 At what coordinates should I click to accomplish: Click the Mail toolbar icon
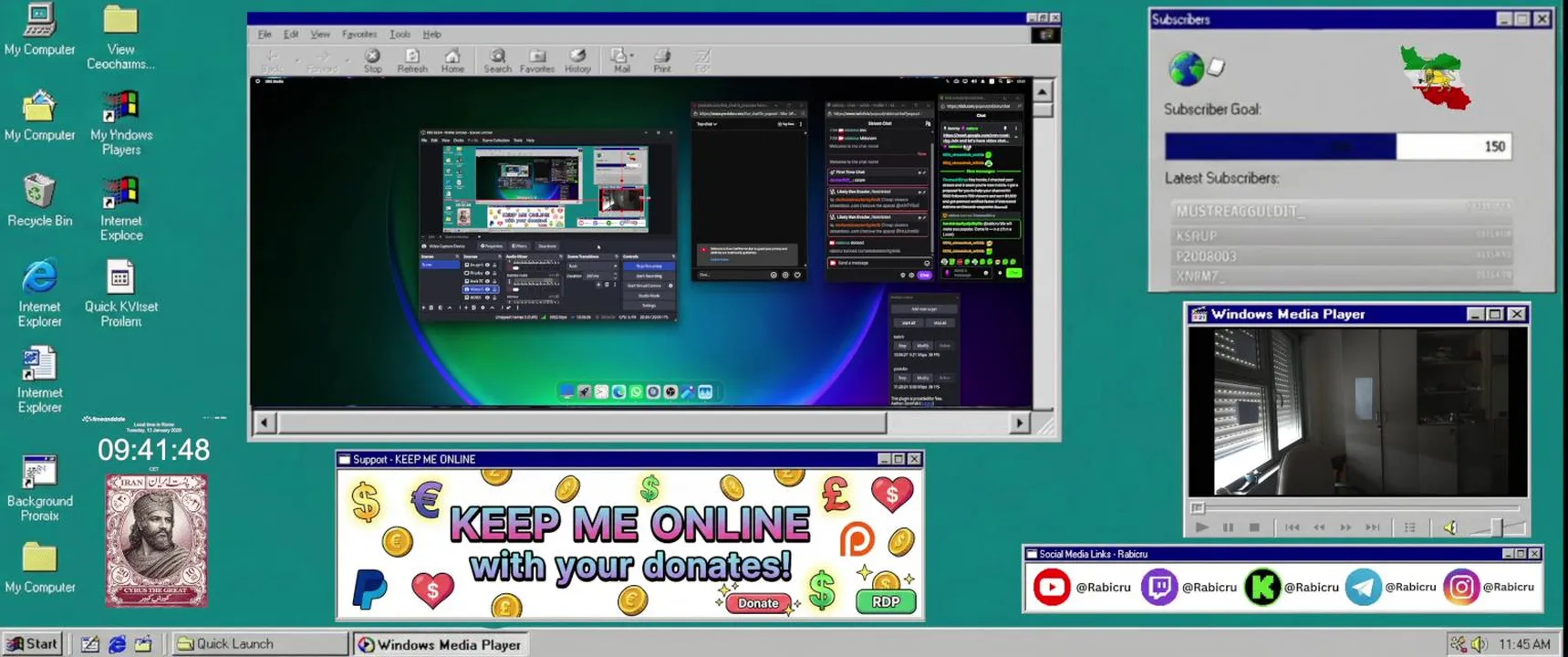click(619, 60)
